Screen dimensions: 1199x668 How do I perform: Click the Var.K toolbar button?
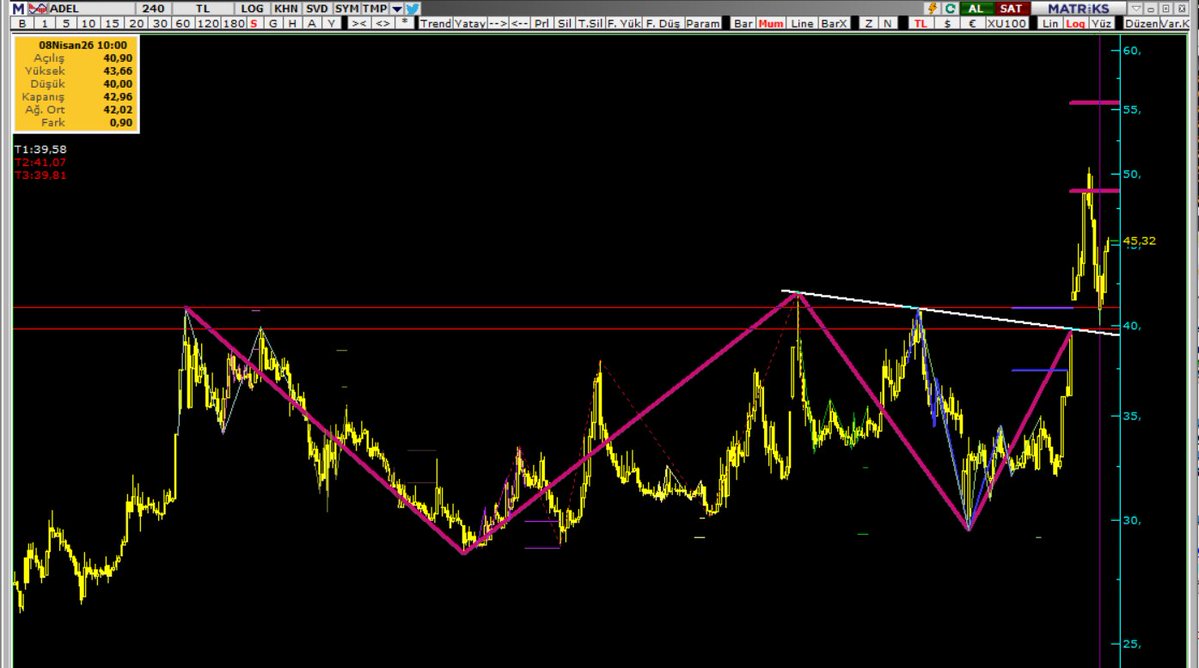1175,24
